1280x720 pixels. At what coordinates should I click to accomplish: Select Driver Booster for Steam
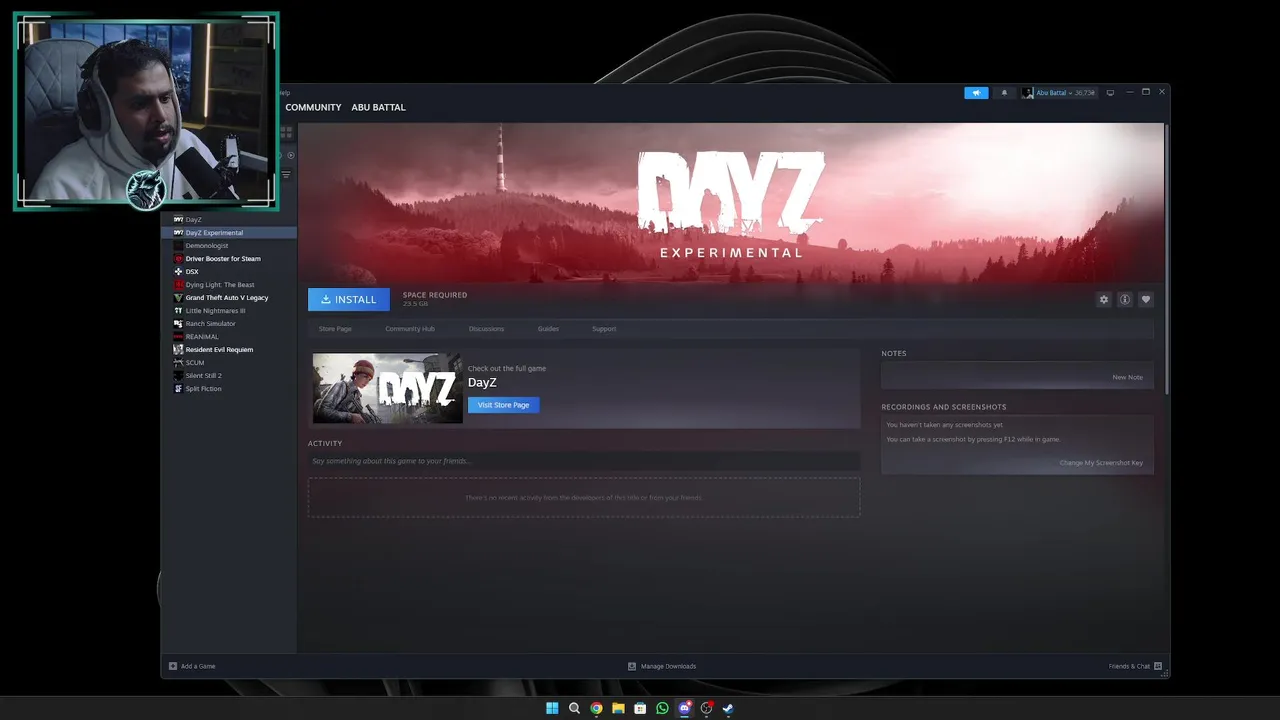point(230,258)
